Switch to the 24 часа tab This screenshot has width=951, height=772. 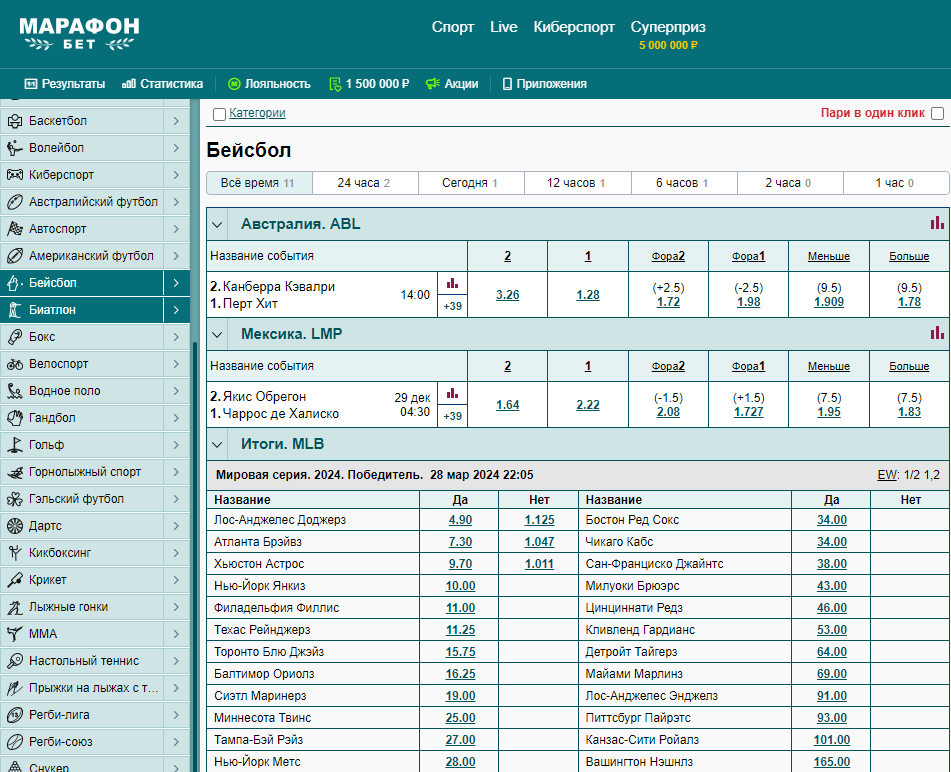(x=365, y=183)
